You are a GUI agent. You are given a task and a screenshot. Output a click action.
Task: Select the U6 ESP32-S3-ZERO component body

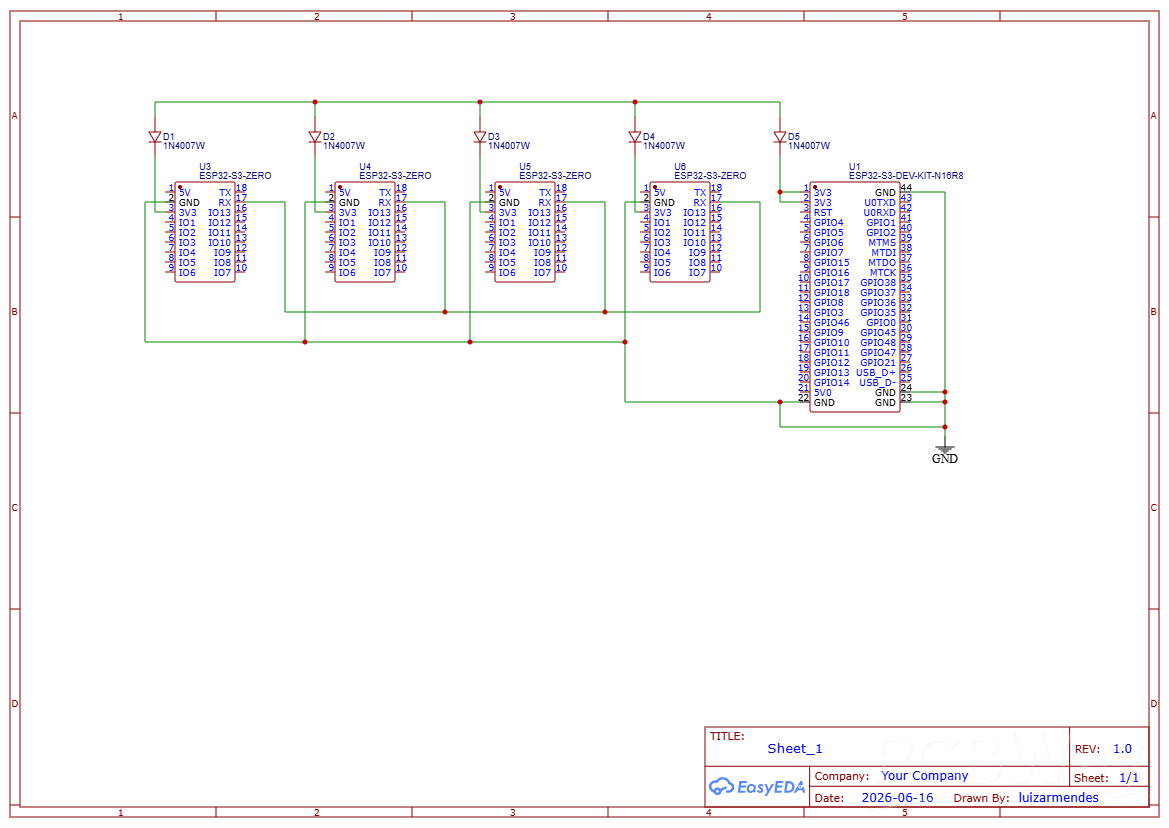coord(680,232)
